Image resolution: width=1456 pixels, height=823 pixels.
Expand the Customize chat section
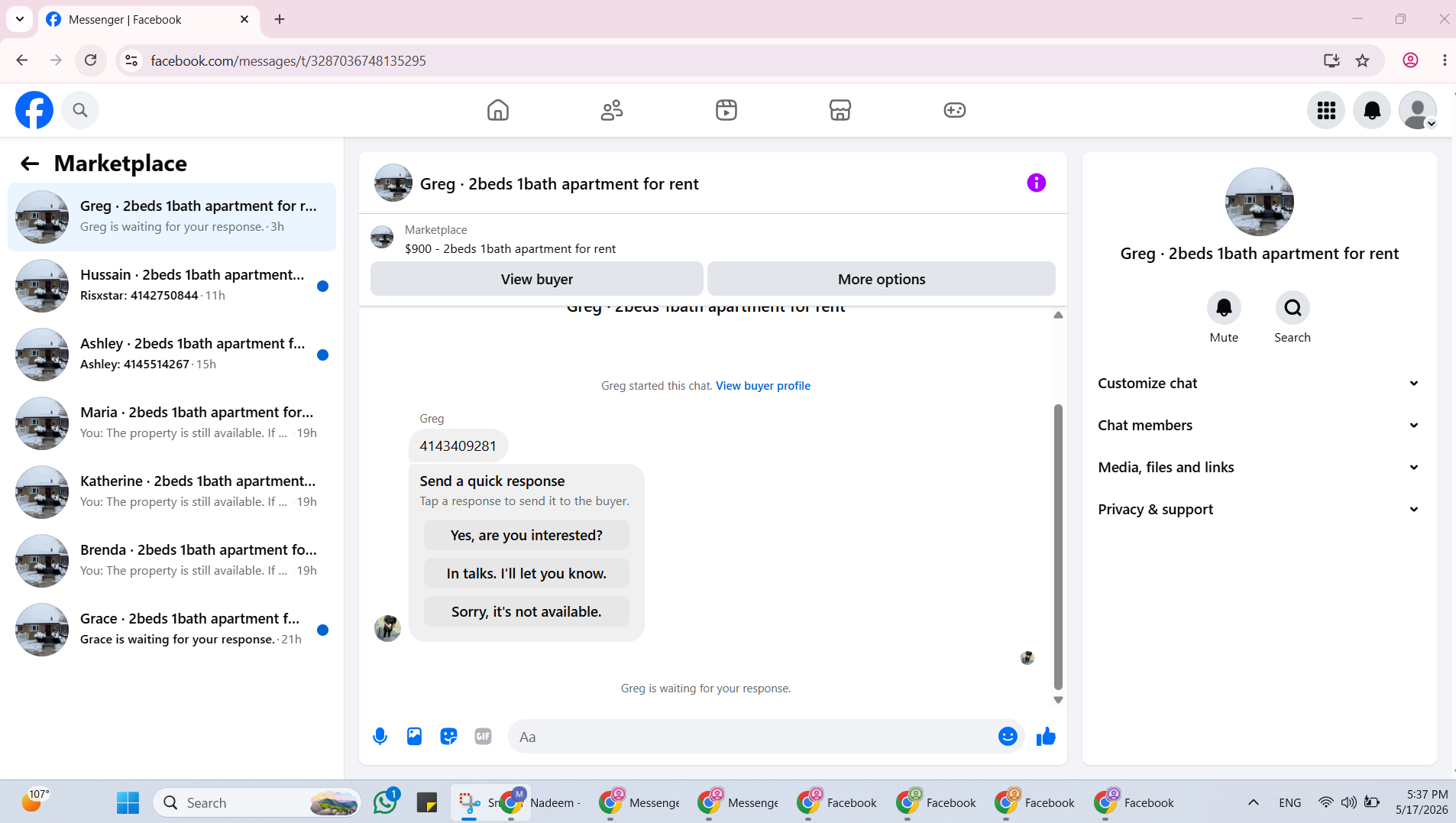(x=1259, y=384)
